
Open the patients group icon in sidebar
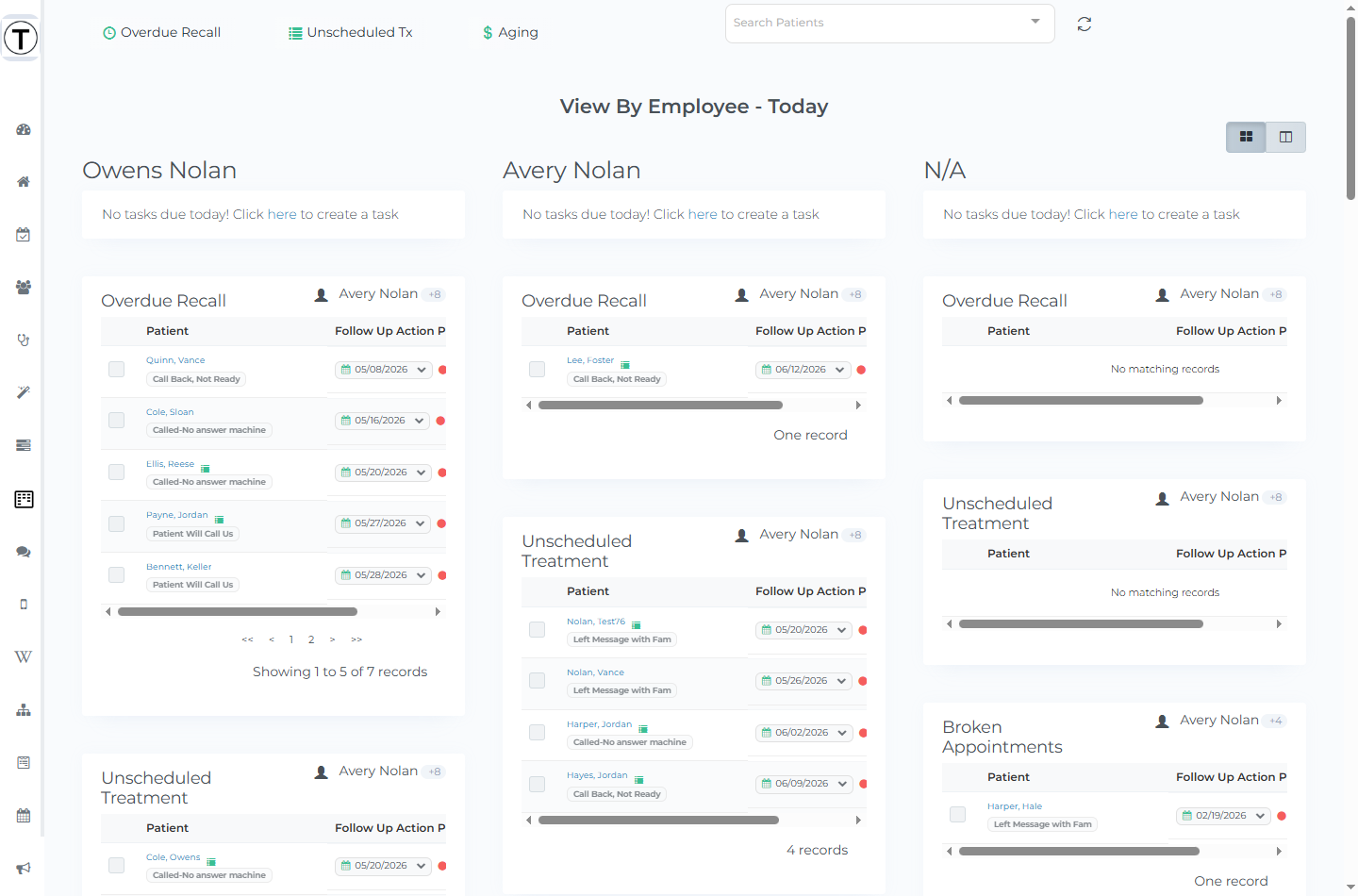[x=24, y=288]
